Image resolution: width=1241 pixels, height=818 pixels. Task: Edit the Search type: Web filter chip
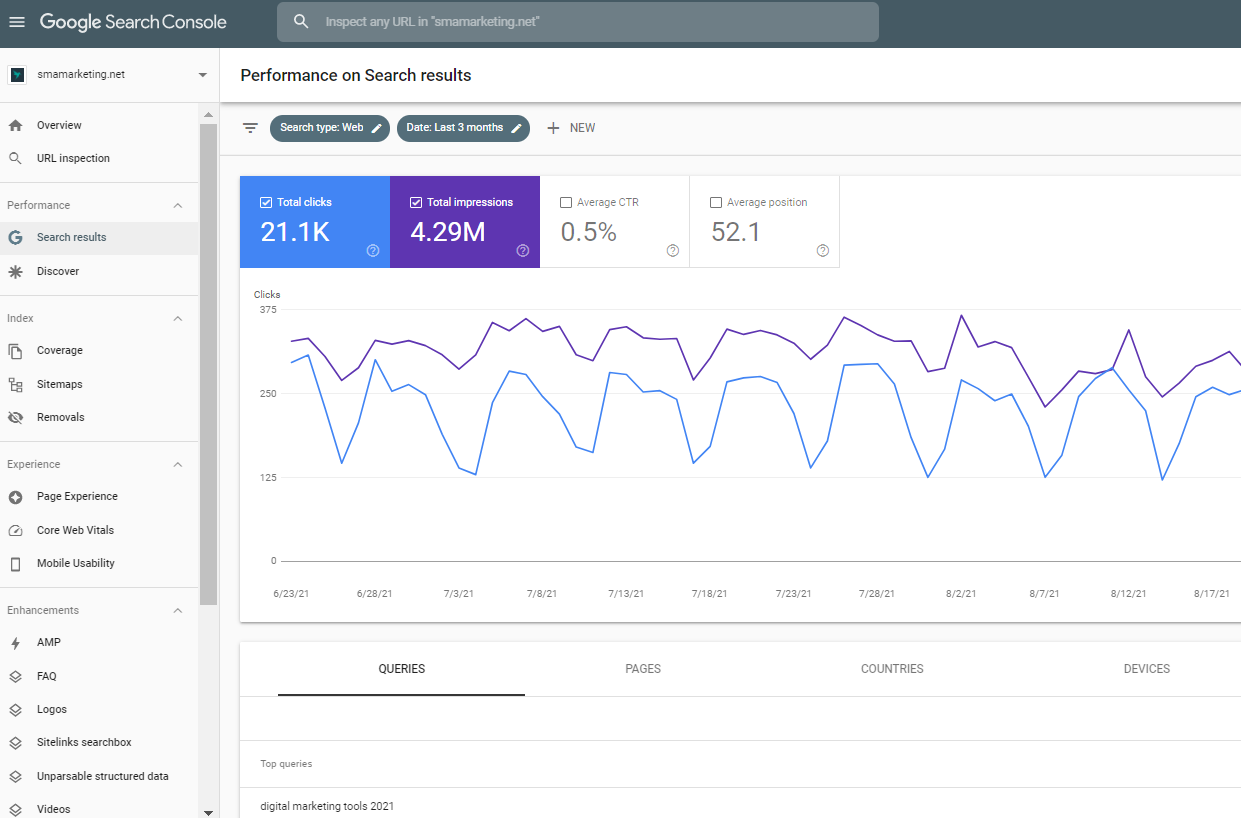329,128
